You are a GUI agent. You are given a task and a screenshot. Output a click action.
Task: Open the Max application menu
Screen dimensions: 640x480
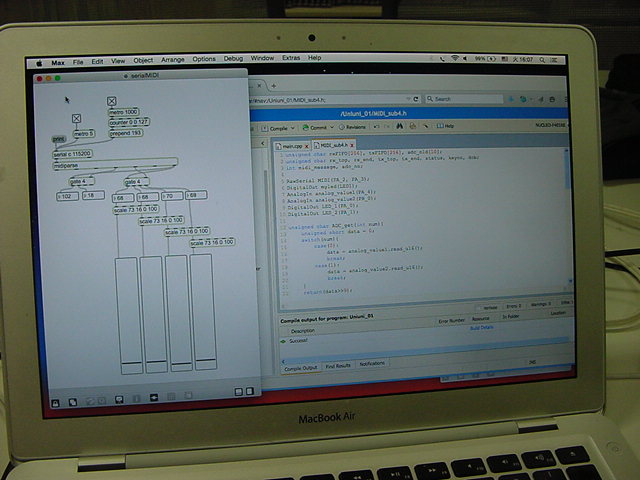58,62
